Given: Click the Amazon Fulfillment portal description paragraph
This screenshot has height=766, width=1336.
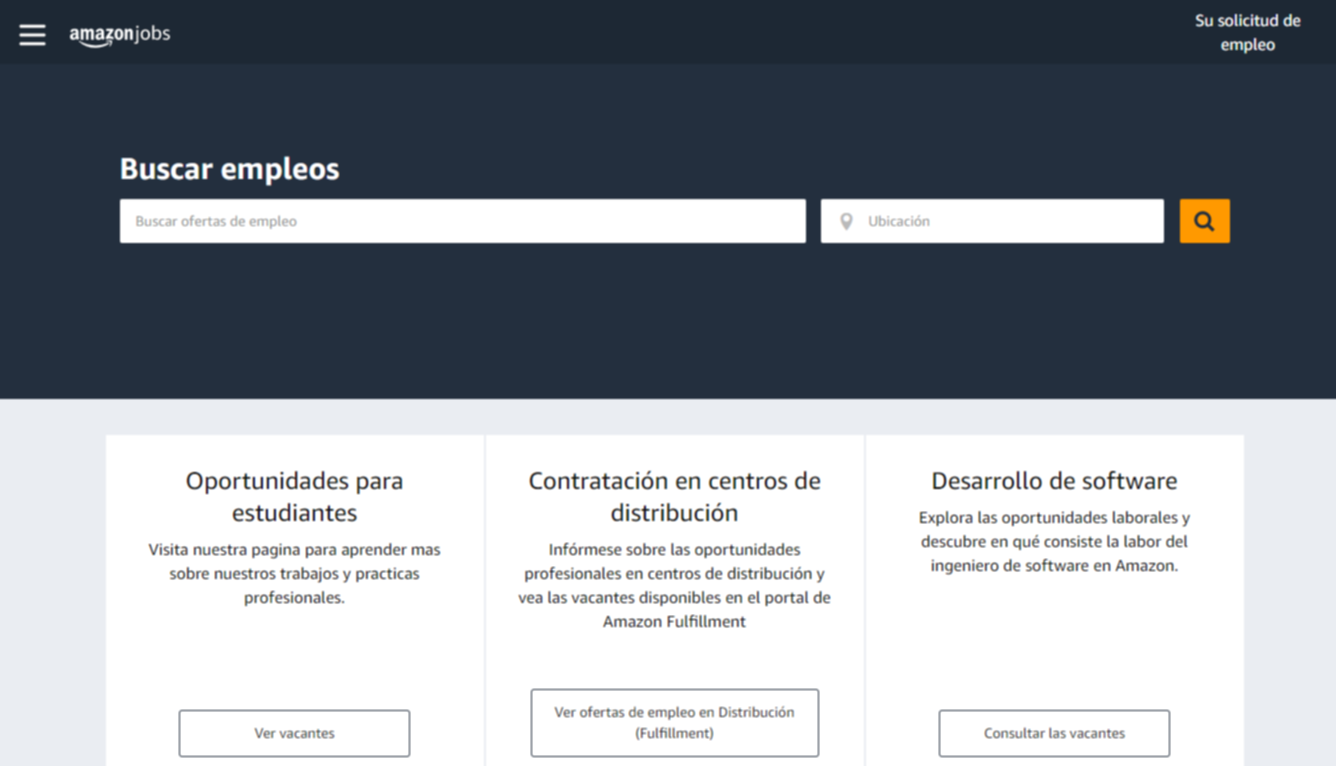Looking at the screenshot, I should (674, 585).
